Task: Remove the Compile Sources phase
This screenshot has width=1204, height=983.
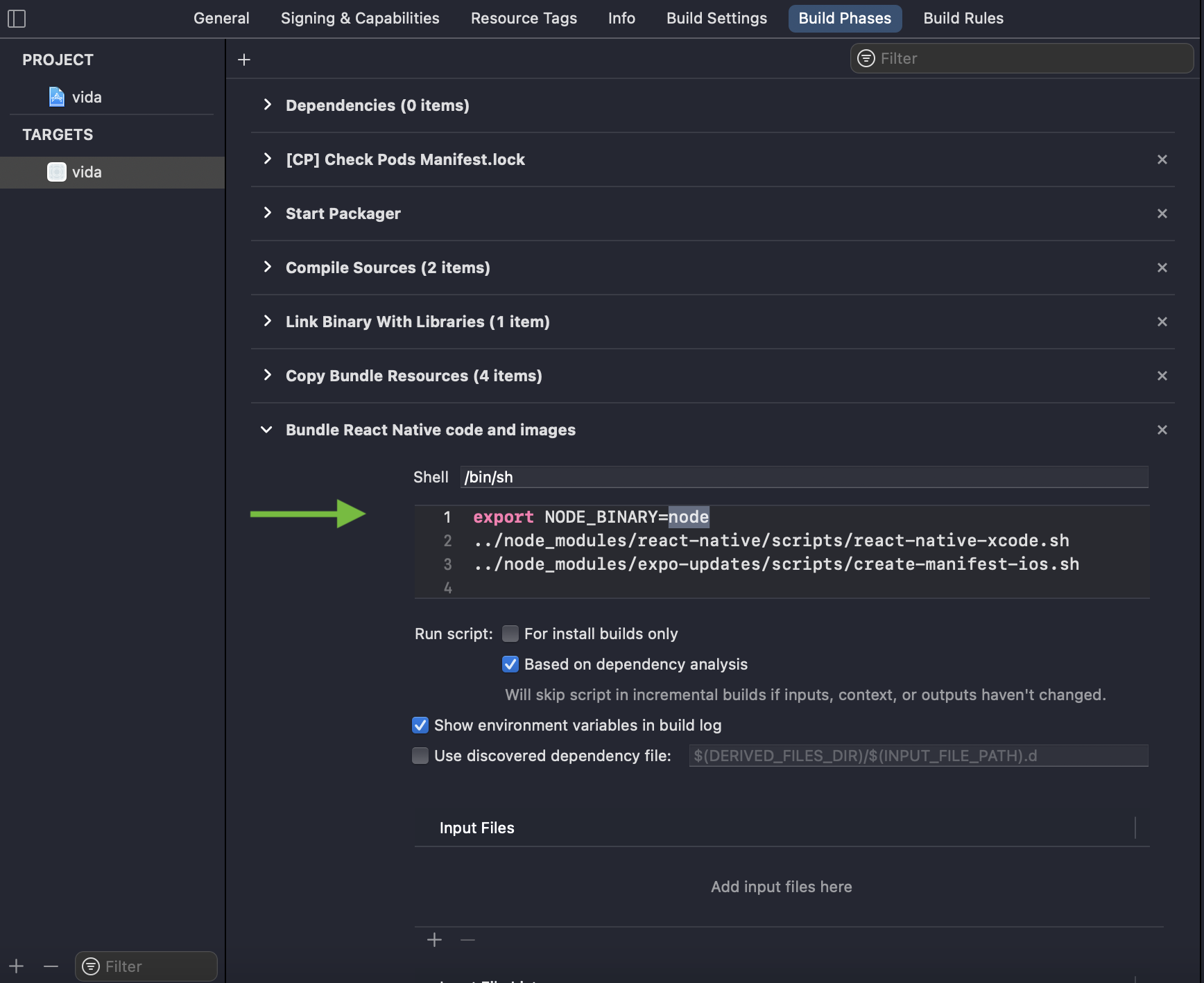Action: click(1162, 268)
